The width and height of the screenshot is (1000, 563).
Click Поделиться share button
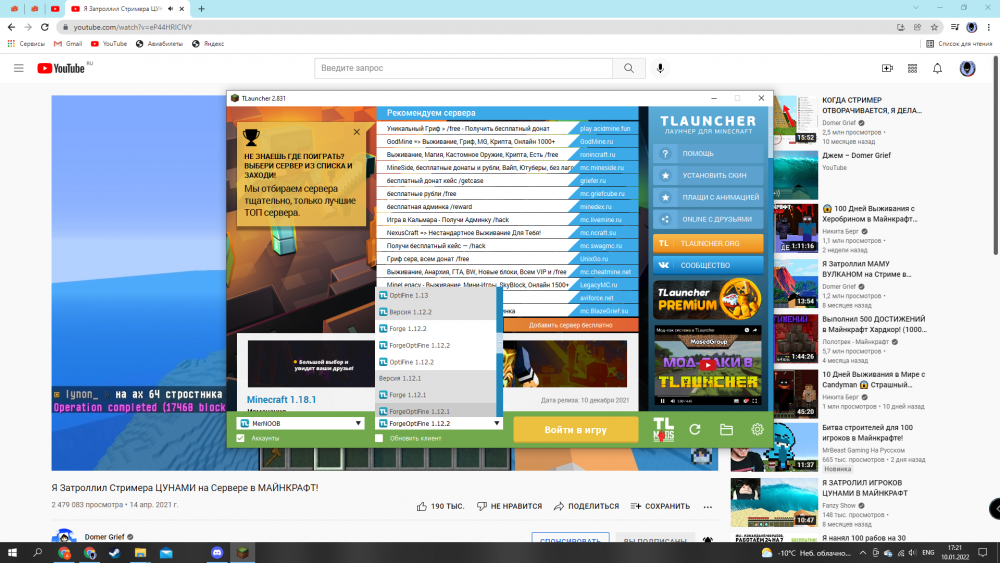click(x=586, y=506)
